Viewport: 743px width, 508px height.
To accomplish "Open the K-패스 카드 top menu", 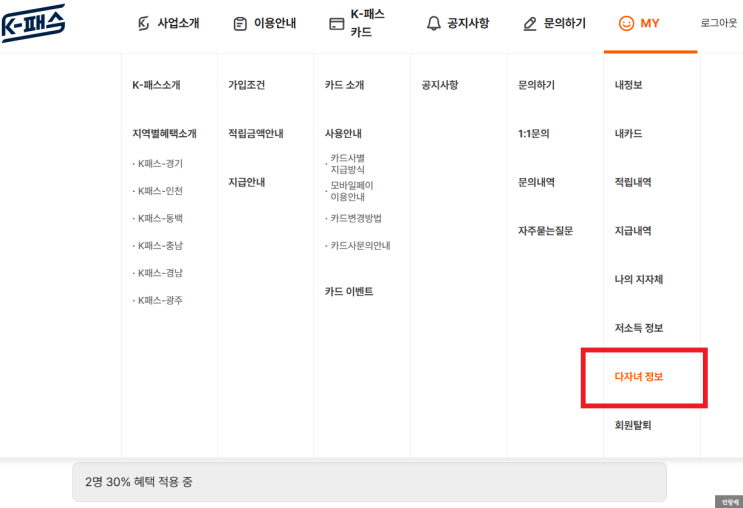I will 367,23.
